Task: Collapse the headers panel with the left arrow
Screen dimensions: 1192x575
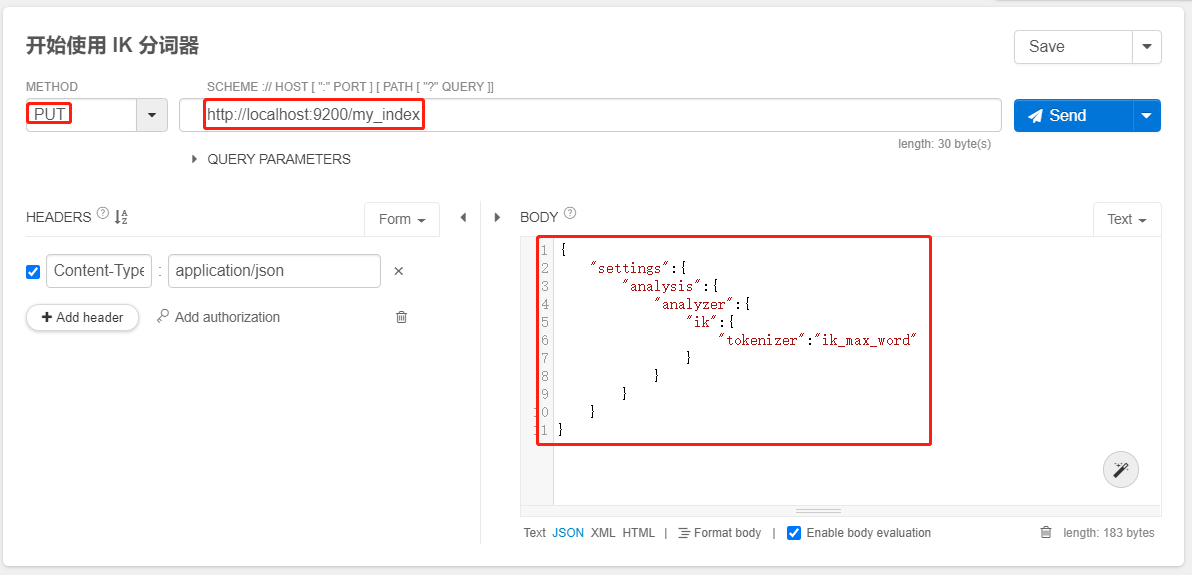Action: pos(463,217)
